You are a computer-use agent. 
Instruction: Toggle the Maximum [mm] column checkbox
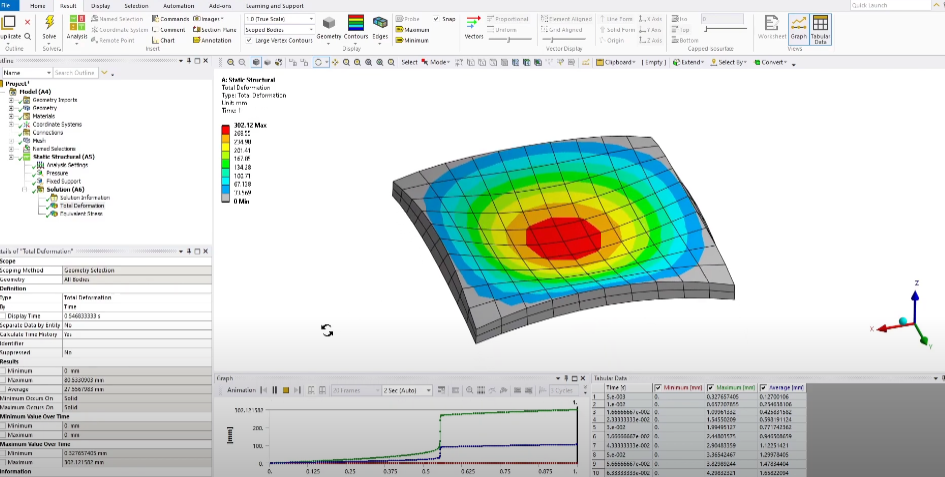(711, 388)
